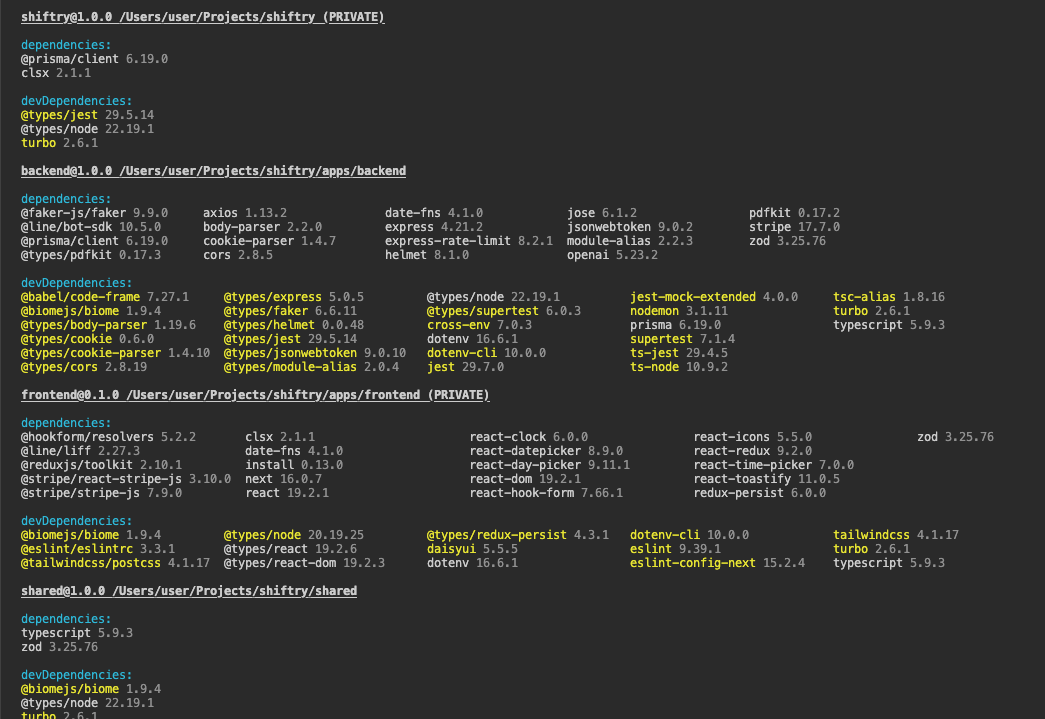Image resolution: width=1045 pixels, height=719 pixels.
Task: Select the '@types/cors 2.8.19' entry
Action: (x=84, y=366)
